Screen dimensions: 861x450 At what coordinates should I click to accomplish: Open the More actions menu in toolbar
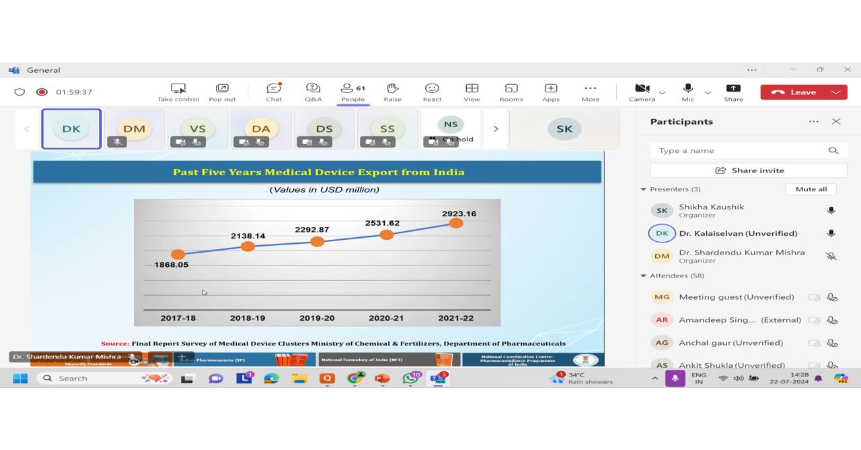click(590, 90)
